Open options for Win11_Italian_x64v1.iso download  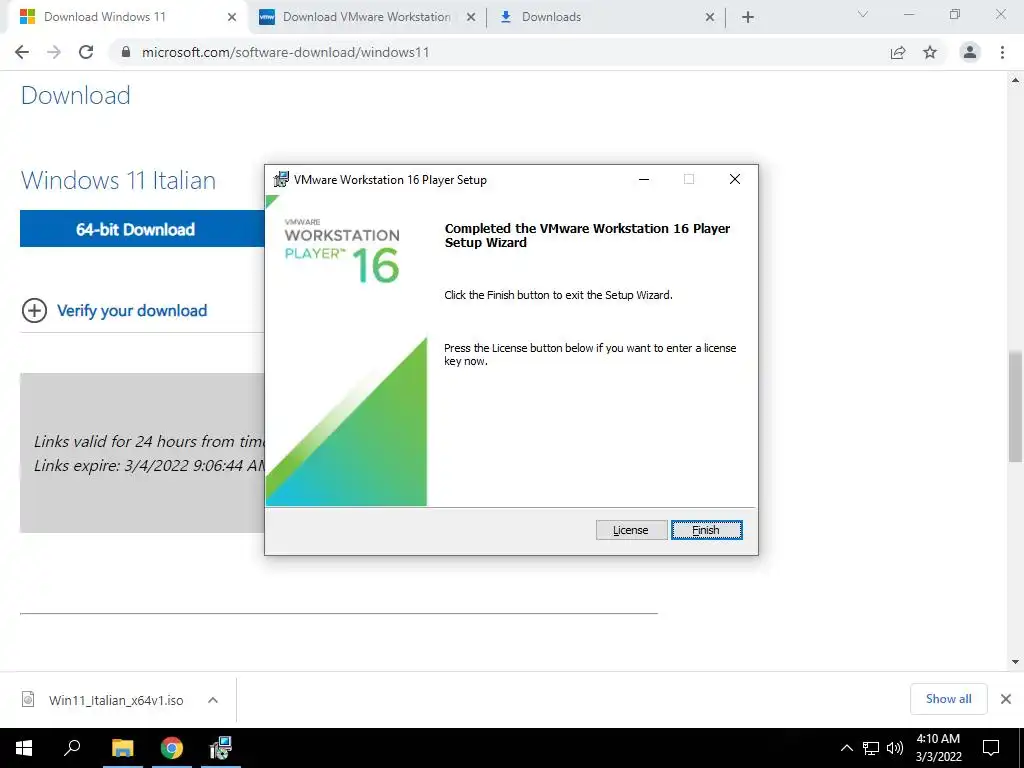tap(213, 700)
